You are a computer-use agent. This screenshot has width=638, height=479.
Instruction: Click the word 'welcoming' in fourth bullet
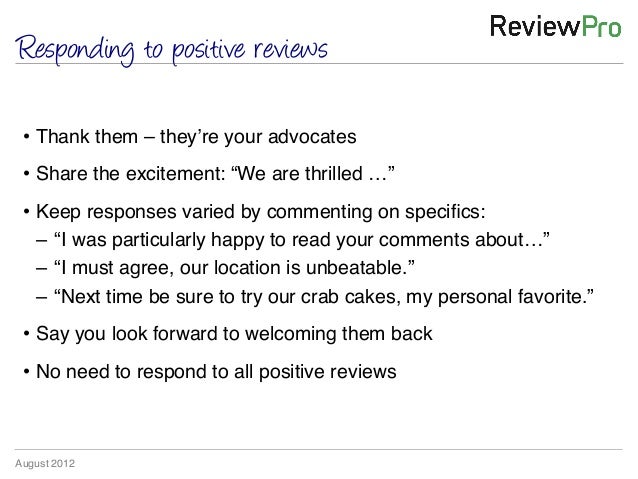click(x=291, y=334)
